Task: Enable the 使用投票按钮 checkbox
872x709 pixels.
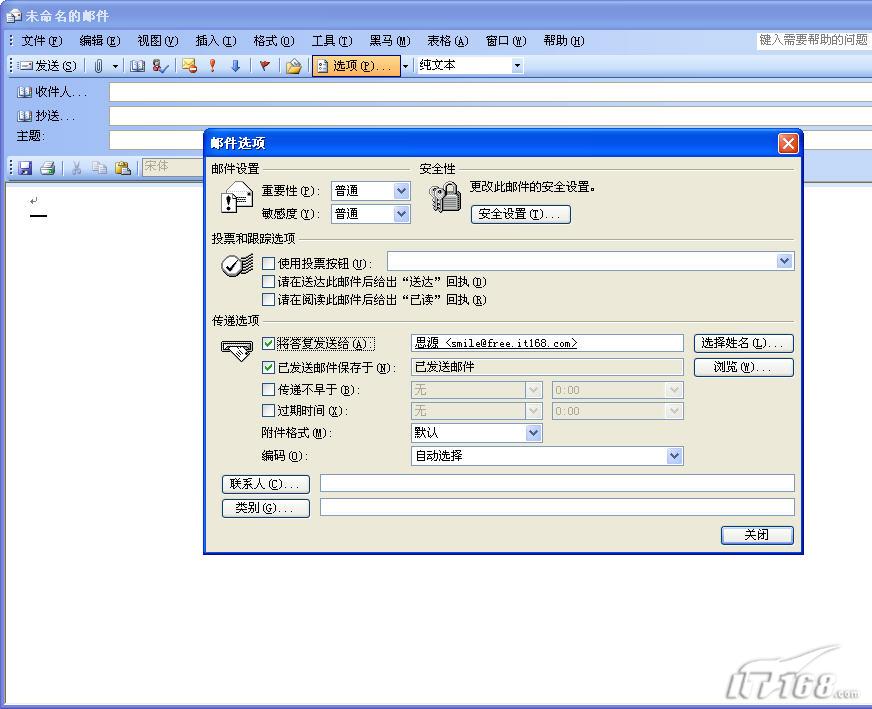Action: pos(268,264)
